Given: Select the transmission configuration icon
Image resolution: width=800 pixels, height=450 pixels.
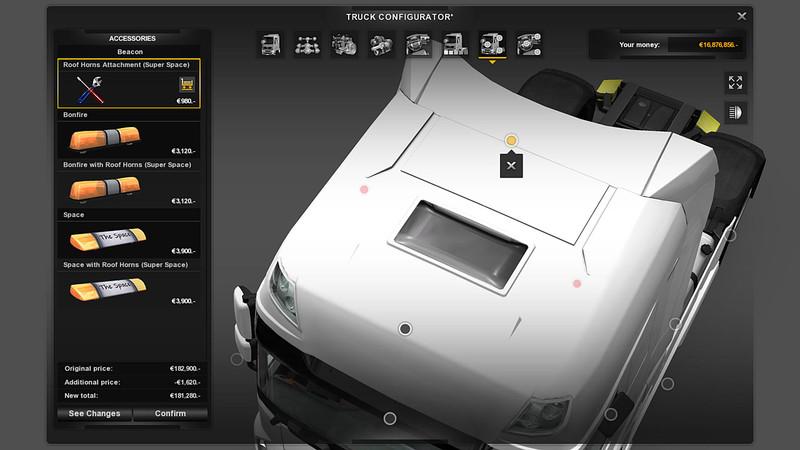Looking at the screenshot, I should coord(380,44).
